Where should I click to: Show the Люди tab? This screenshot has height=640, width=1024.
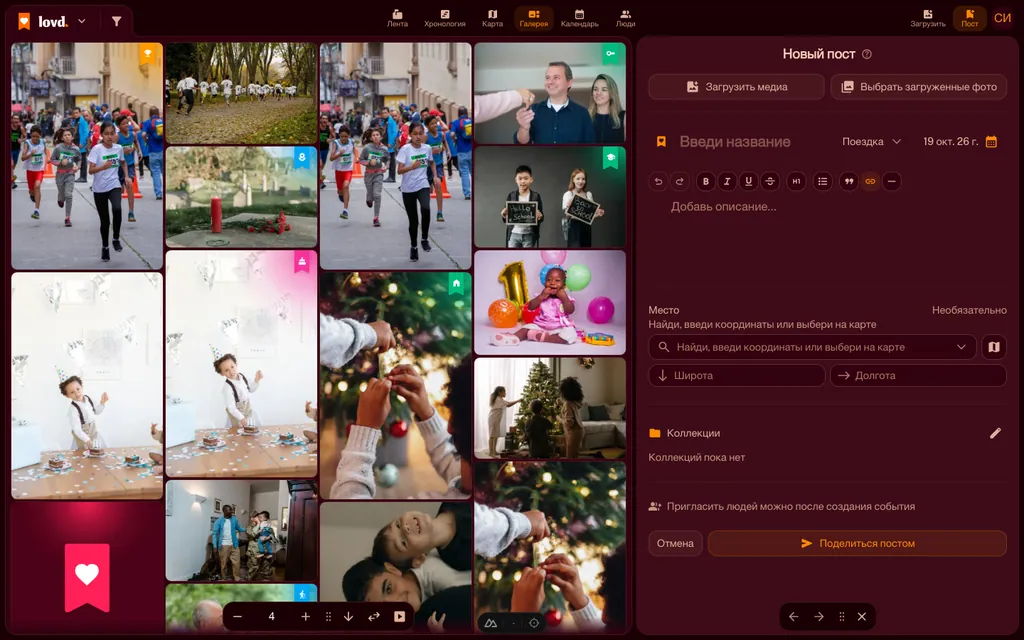[625, 18]
